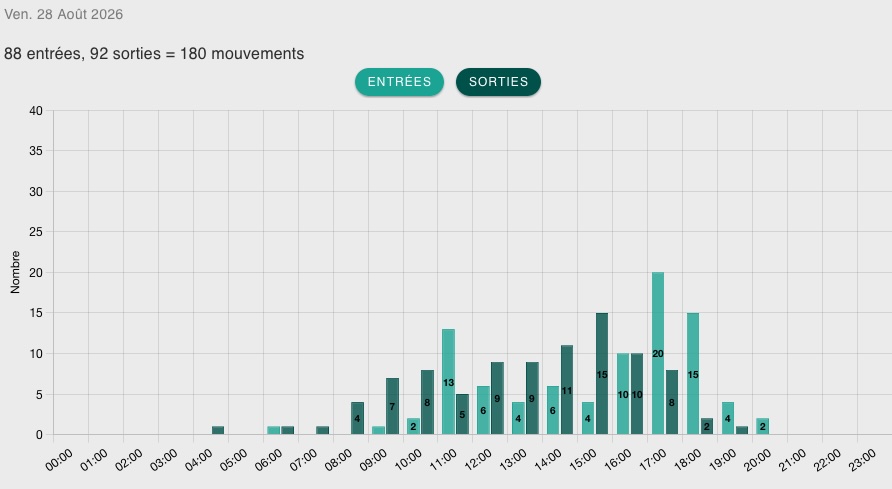Click the 10:00 sorties bar labeled 8
This screenshot has width=892, height=489.
[x=427, y=402]
